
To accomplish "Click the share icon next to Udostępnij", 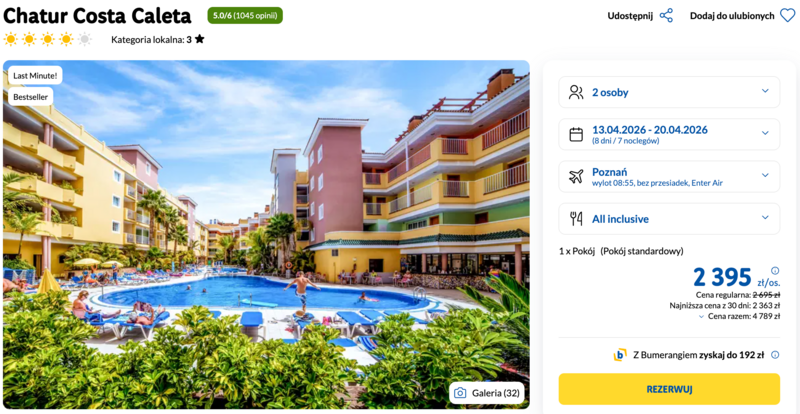I will 666,15.
